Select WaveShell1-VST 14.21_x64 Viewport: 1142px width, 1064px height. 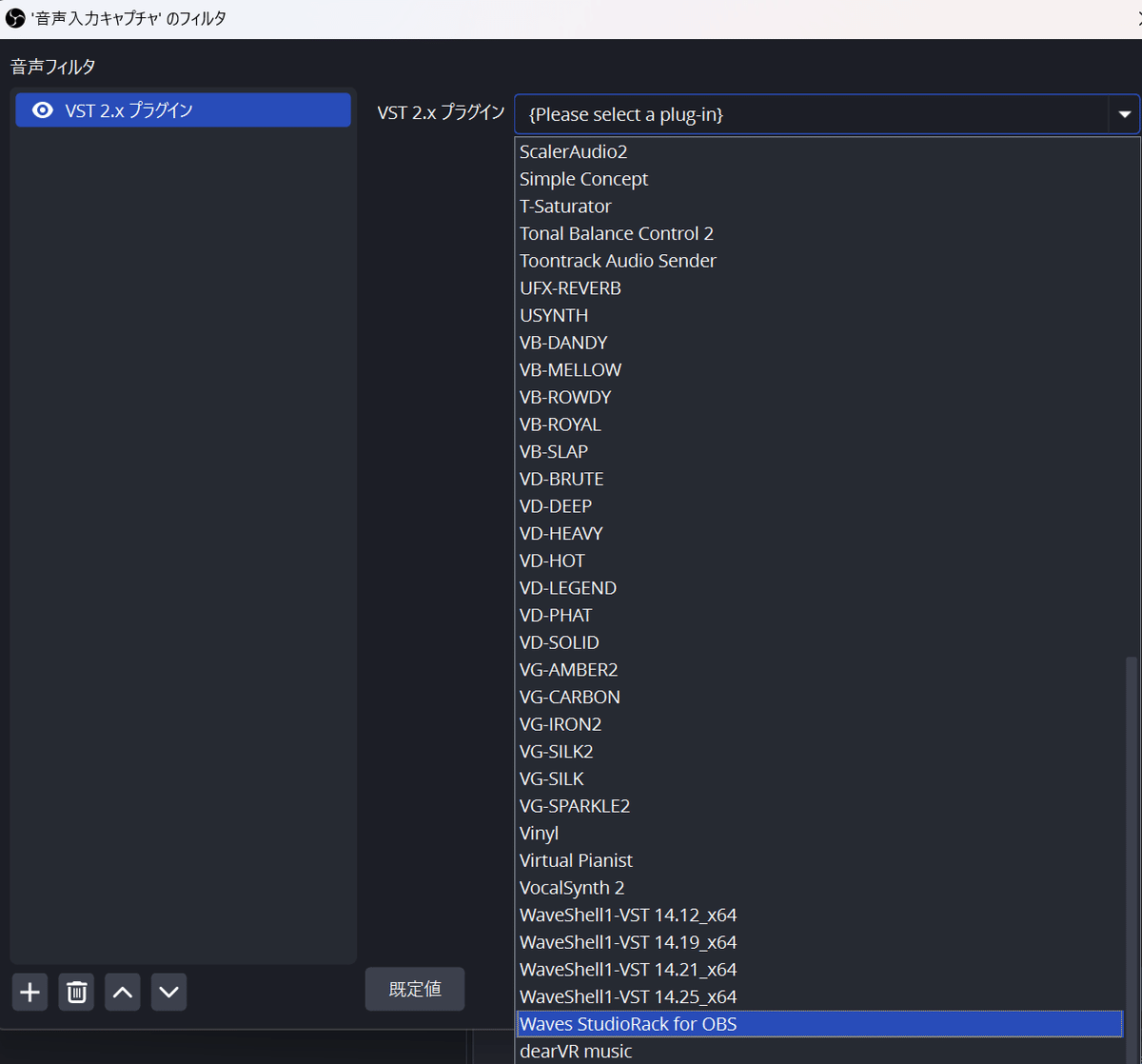tap(819, 970)
